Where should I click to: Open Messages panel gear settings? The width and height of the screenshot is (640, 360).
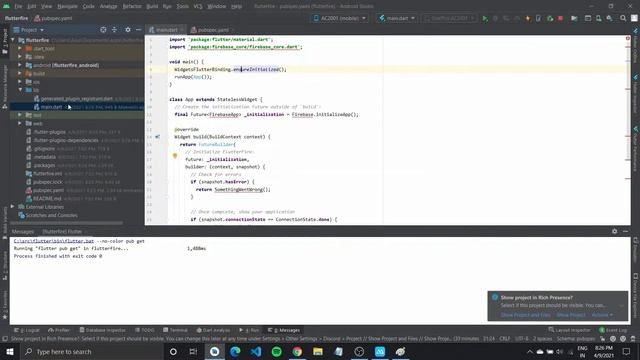coord(615,231)
